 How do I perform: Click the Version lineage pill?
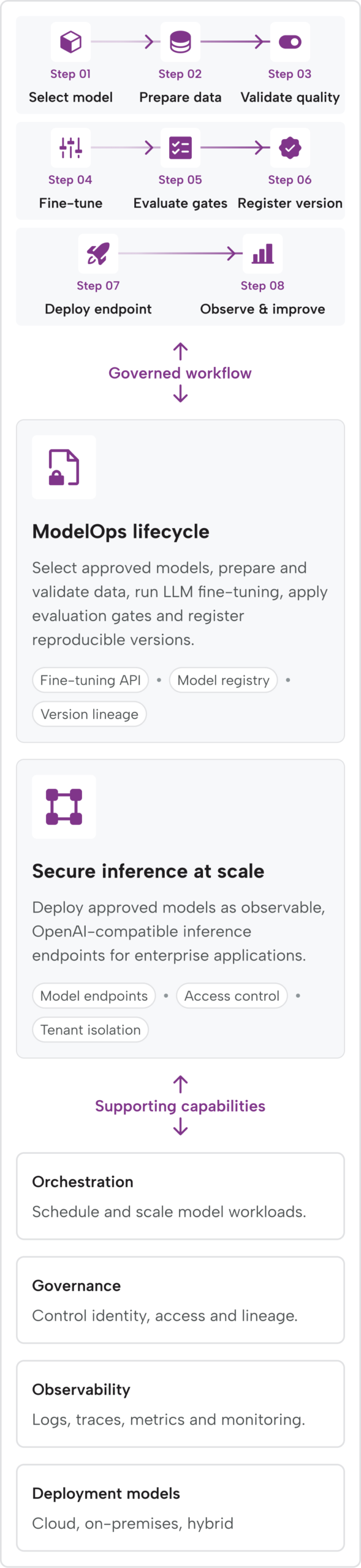click(x=89, y=714)
